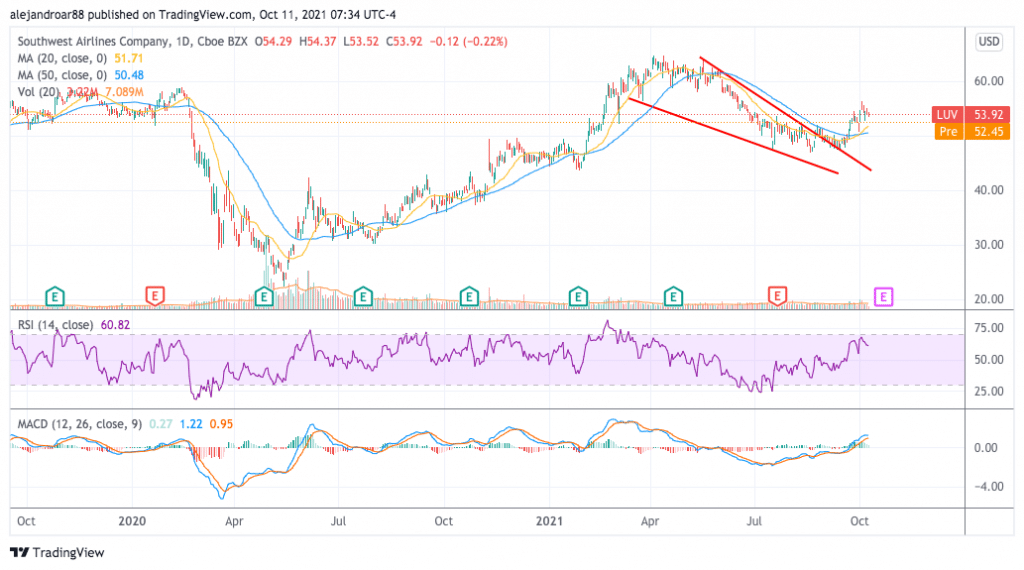
Task: Click the MACD histogram value 0.27
Action: pyautogui.click(x=161, y=424)
